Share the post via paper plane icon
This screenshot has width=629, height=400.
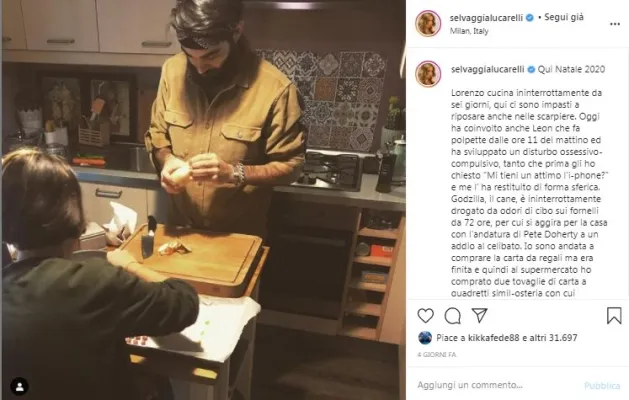tap(479, 315)
